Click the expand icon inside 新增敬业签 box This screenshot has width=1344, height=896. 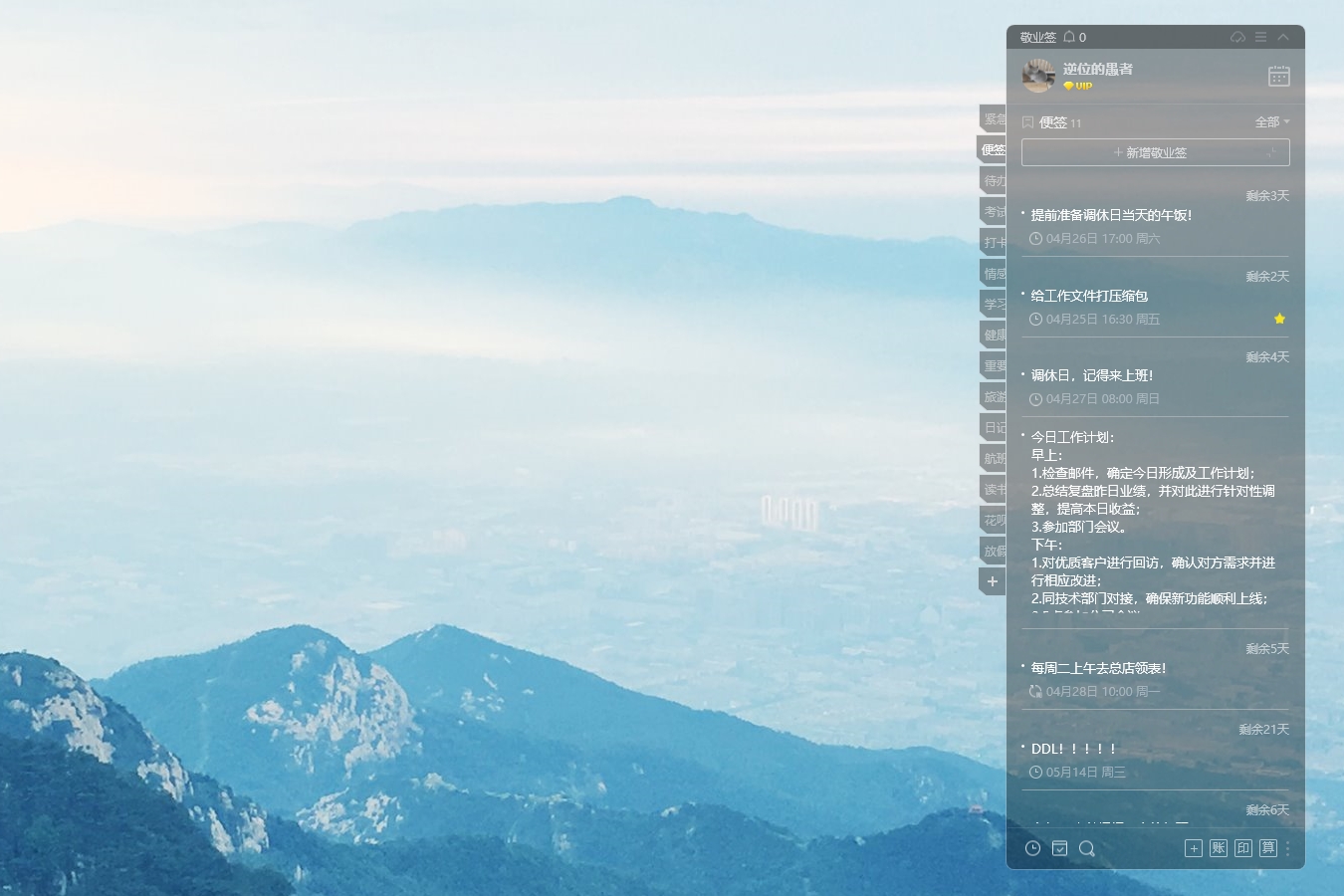click(1271, 152)
